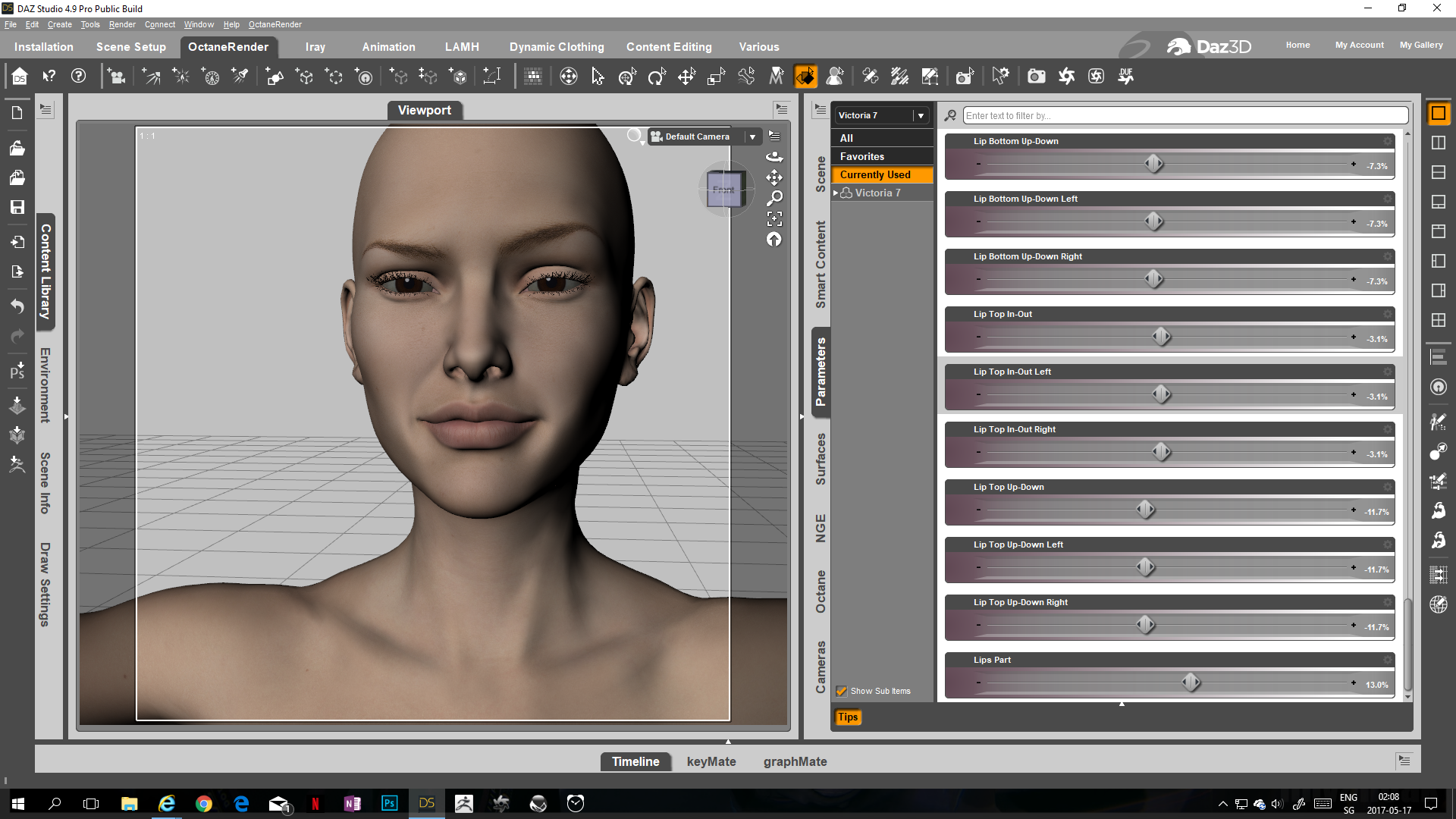
Task: Click the Tips button
Action: click(x=847, y=717)
